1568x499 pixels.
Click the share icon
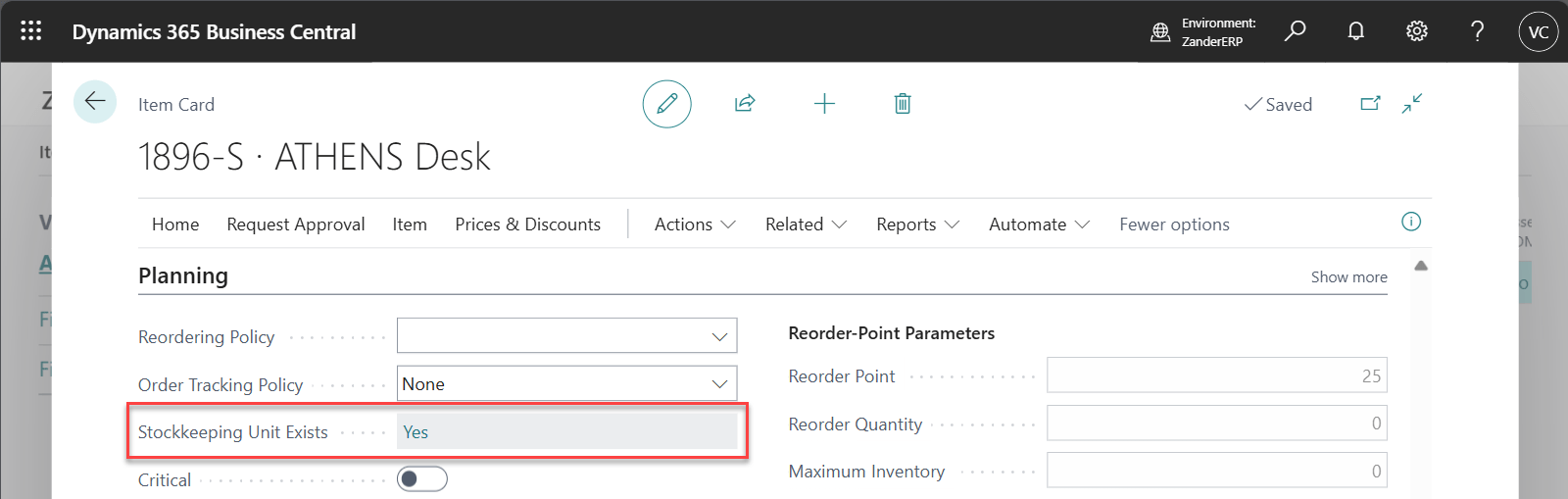coord(745,104)
